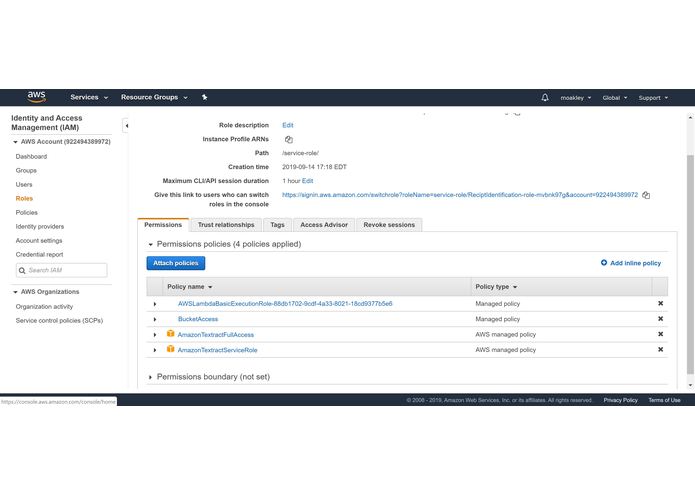Click the page vertical scrollbar
This screenshot has width=695, height=494.
(690, 264)
